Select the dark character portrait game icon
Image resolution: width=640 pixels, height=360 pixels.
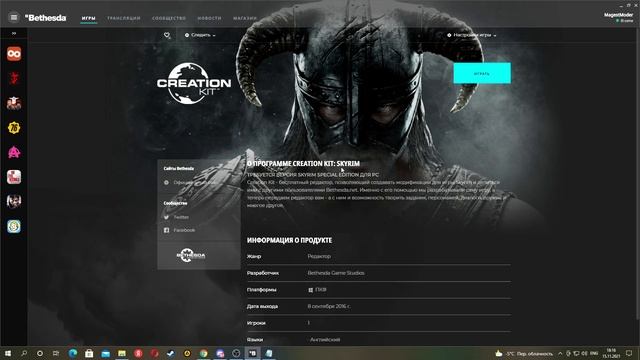point(14,201)
